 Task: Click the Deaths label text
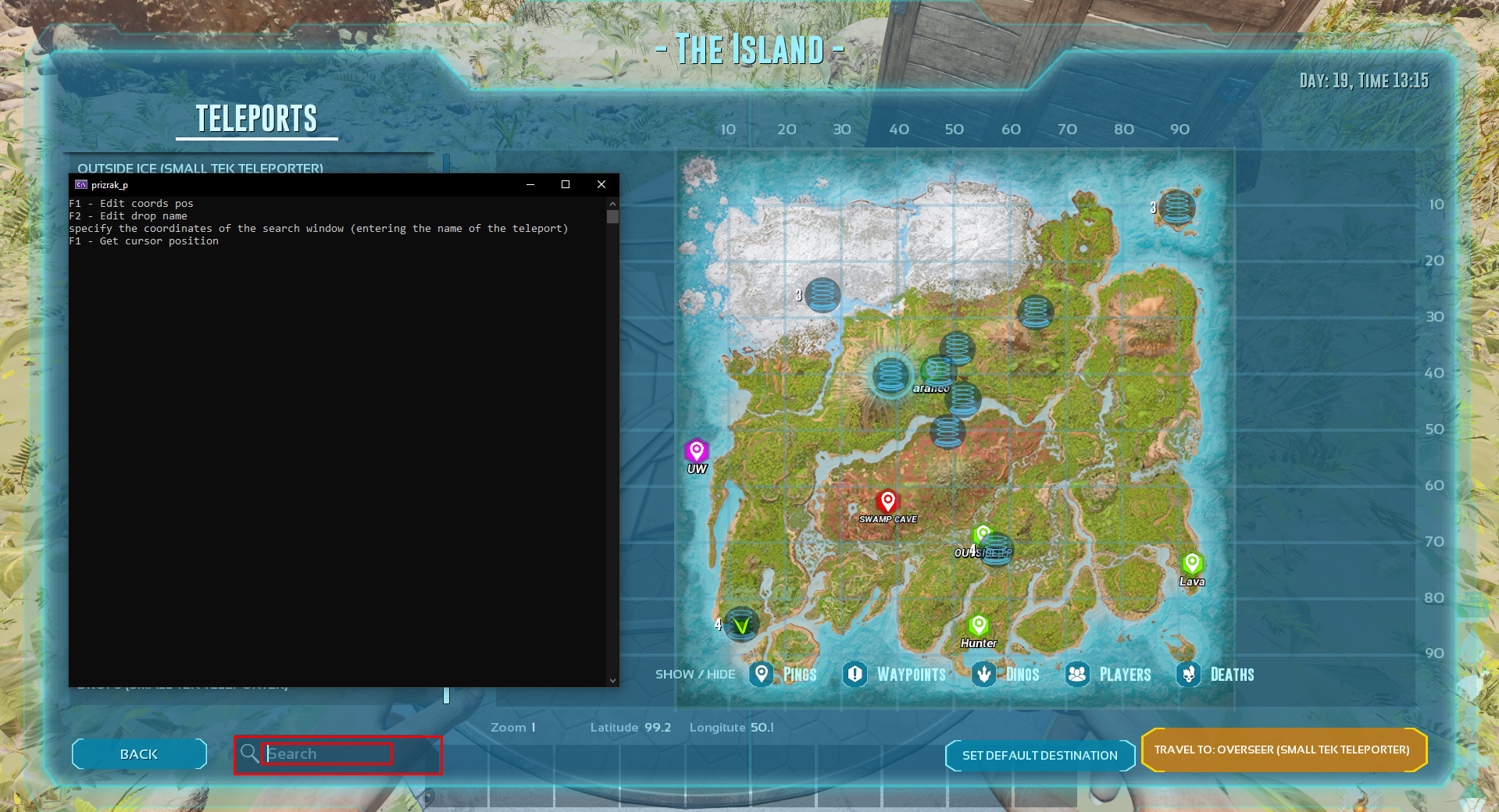pyautogui.click(x=1232, y=675)
